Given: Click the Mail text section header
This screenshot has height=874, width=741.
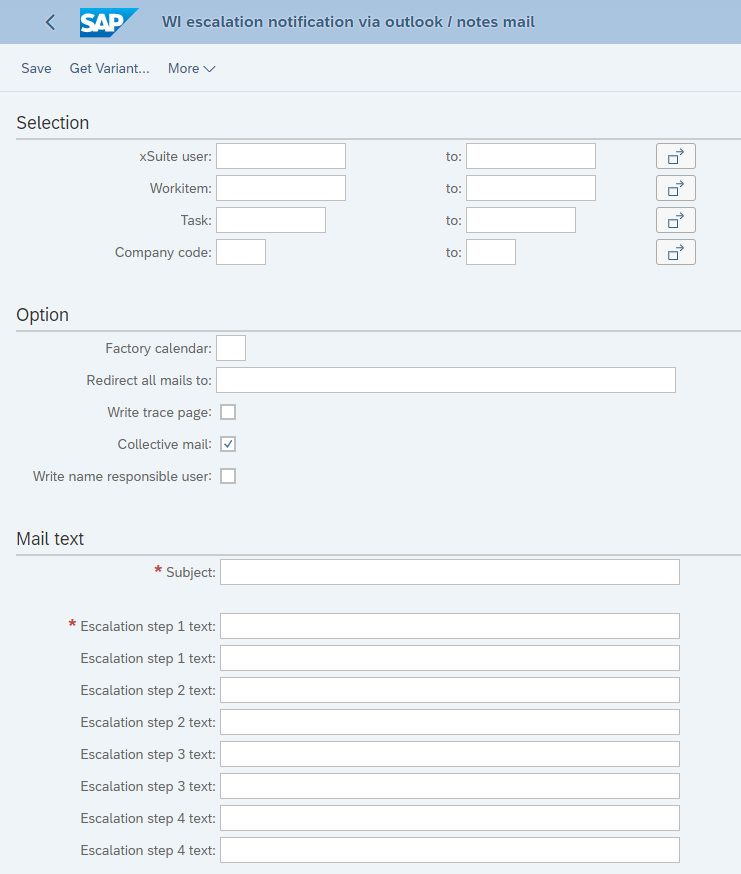Looking at the screenshot, I should click(x=50, y=538).
